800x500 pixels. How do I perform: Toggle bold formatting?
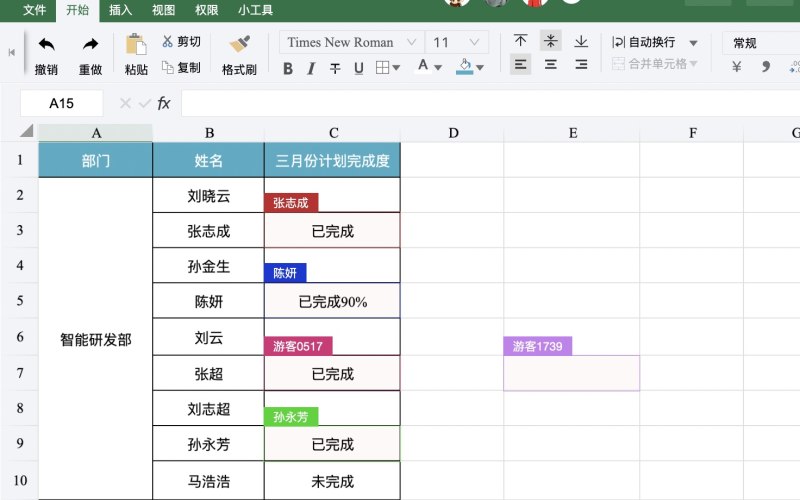(x=288, y=68)
